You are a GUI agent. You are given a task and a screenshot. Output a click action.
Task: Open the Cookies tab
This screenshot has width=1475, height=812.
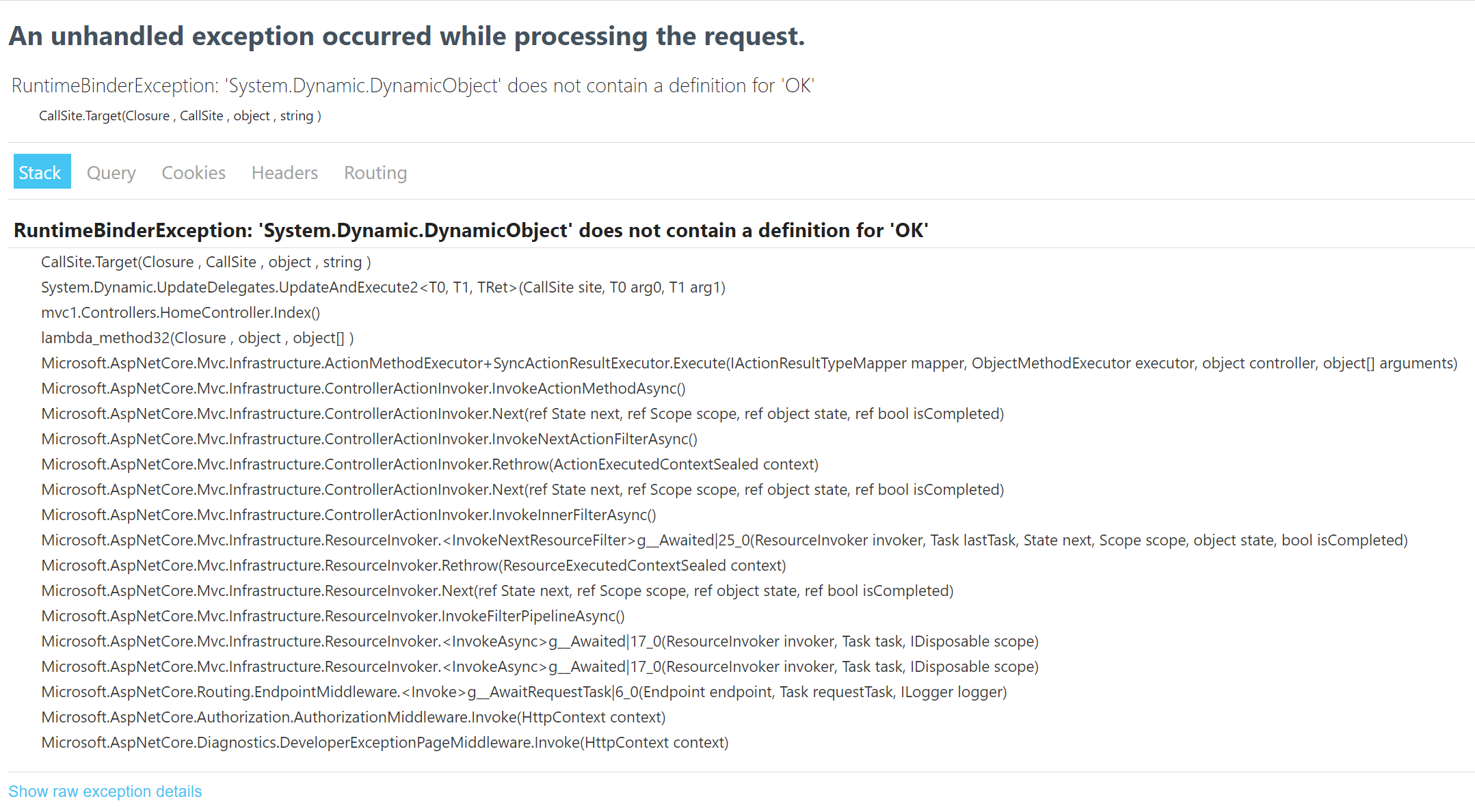point(194,172)
